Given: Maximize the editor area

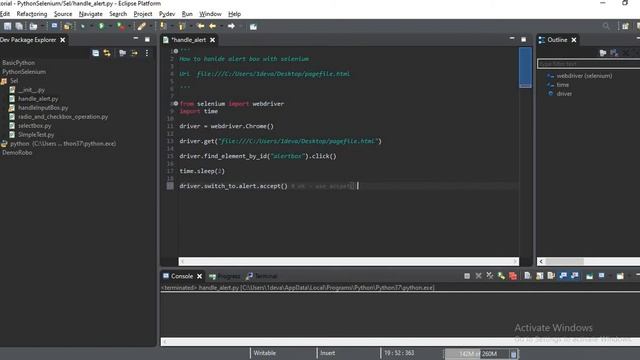Looking at the screenshot, I should [524, 40].
